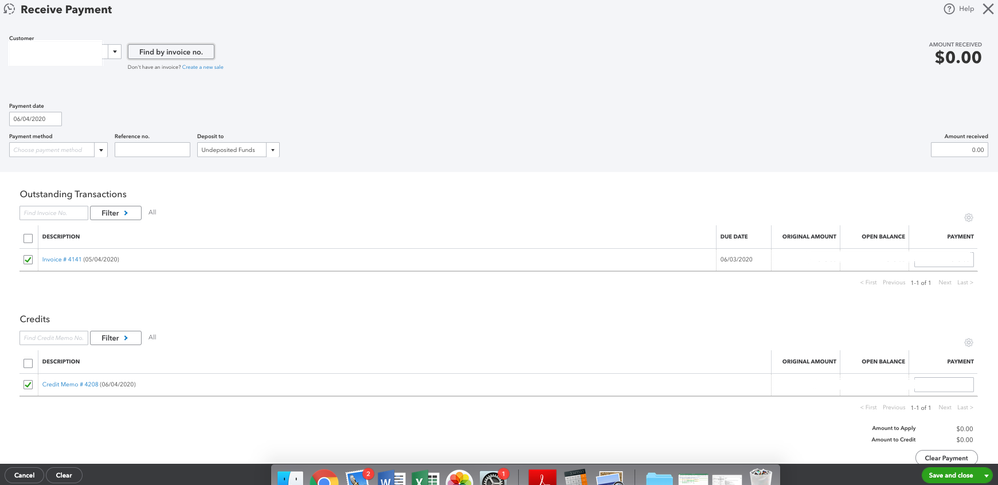
Task: Open Adobe Acrobat from the dock
Action: [542, 477]
